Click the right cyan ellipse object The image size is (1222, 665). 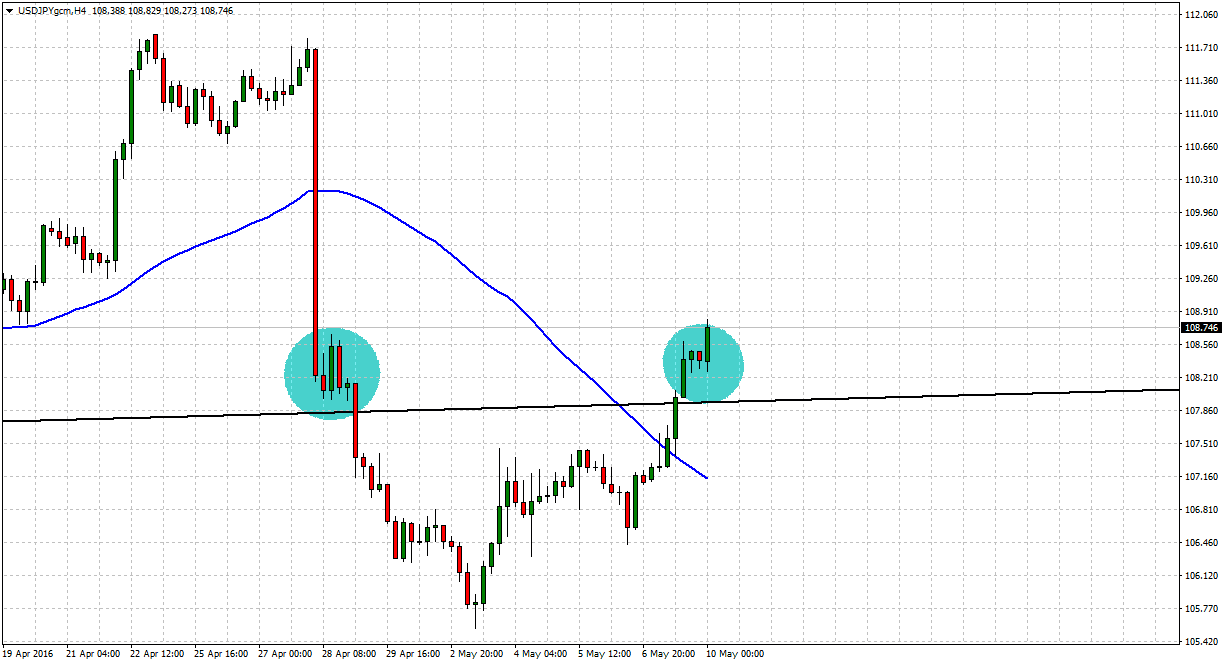[704, 364]
